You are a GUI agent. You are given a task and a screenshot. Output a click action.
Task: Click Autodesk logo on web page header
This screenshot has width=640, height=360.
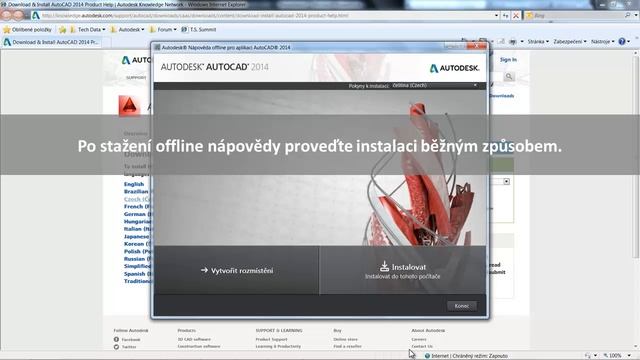[136, 60]
